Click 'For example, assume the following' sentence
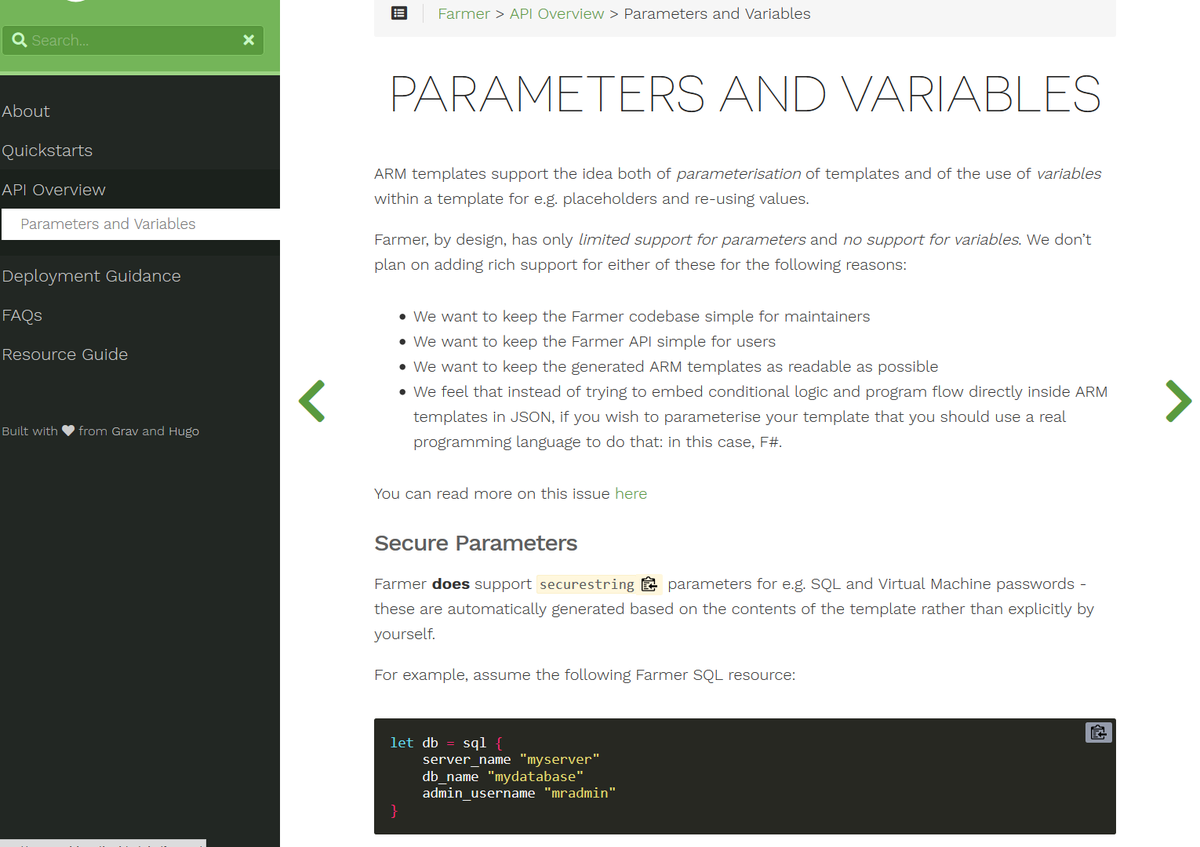The image size is (1200, 847). (585, 675)
